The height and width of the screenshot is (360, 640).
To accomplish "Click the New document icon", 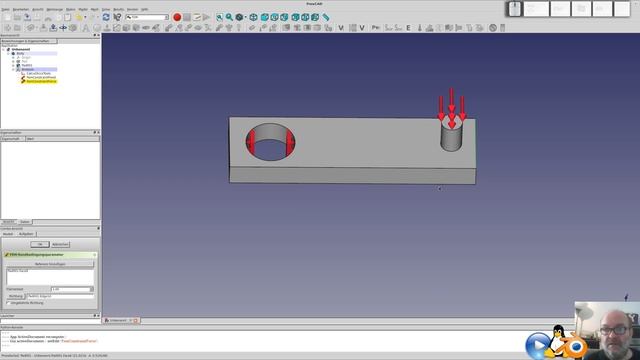I will tap(7, 18).
